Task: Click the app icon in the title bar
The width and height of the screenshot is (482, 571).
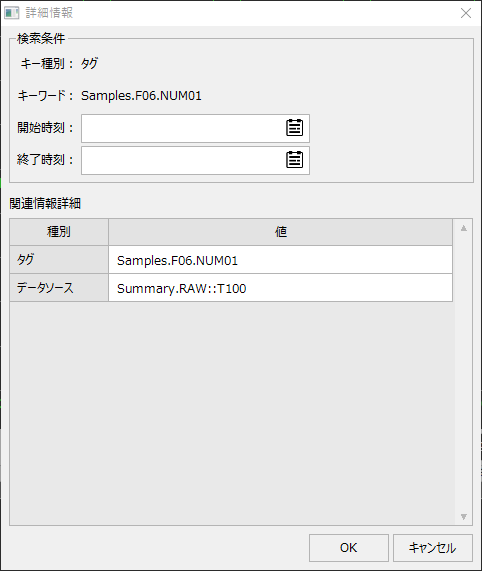Action: 11,13
